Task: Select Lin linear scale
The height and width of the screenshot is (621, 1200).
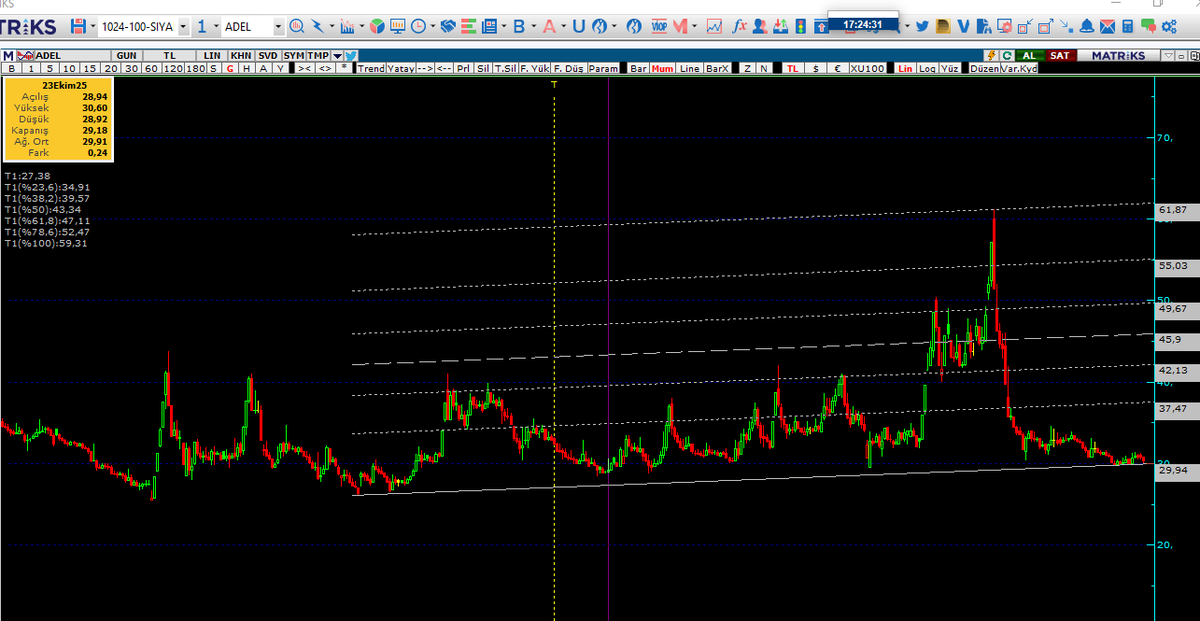Action: (905, 68)
